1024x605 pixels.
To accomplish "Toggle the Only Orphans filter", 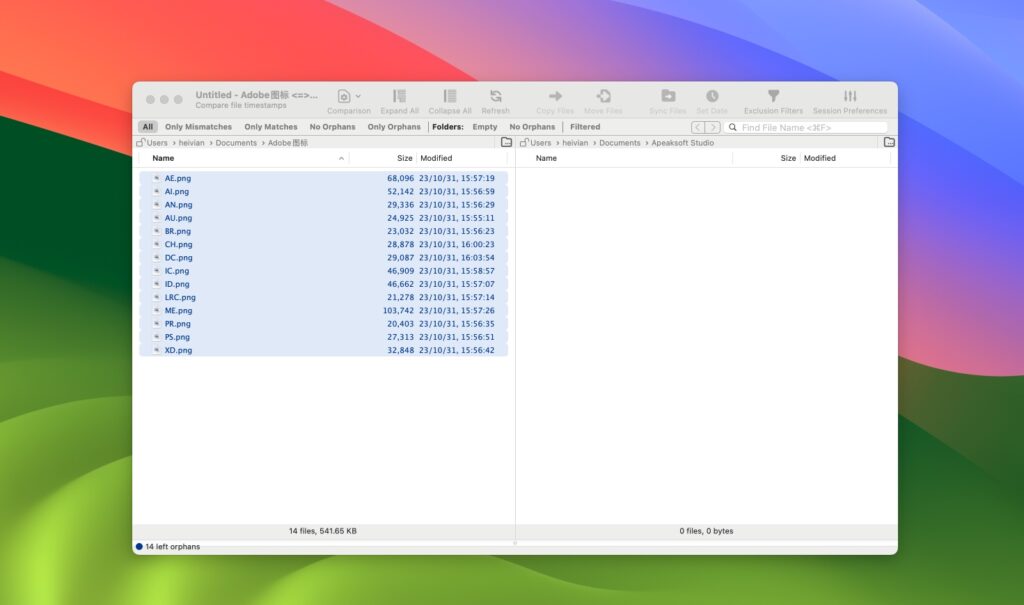I will [x=394, y=126].
